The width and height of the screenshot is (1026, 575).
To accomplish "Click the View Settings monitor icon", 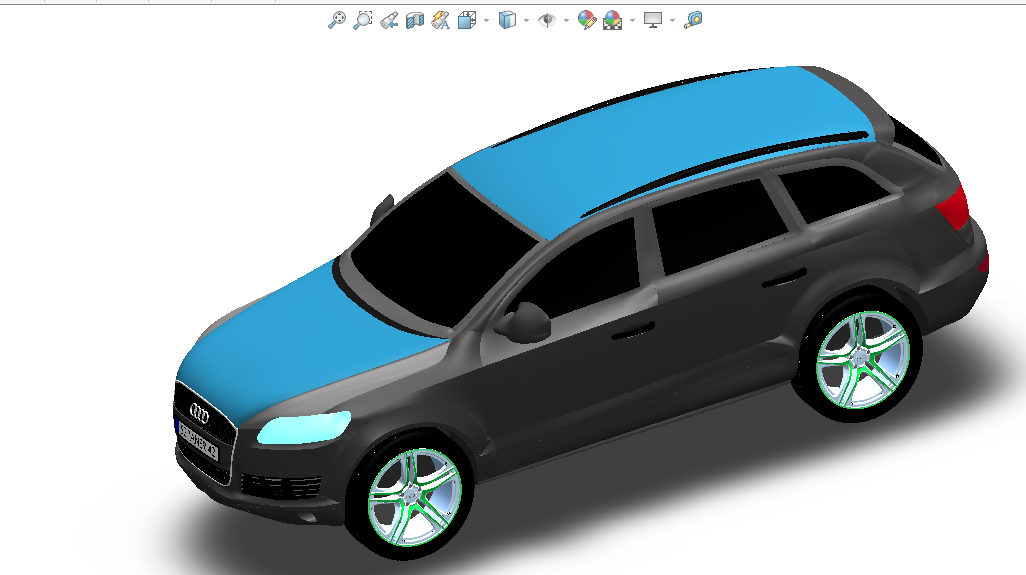I will pyautogui.click(x=652, y=20).
